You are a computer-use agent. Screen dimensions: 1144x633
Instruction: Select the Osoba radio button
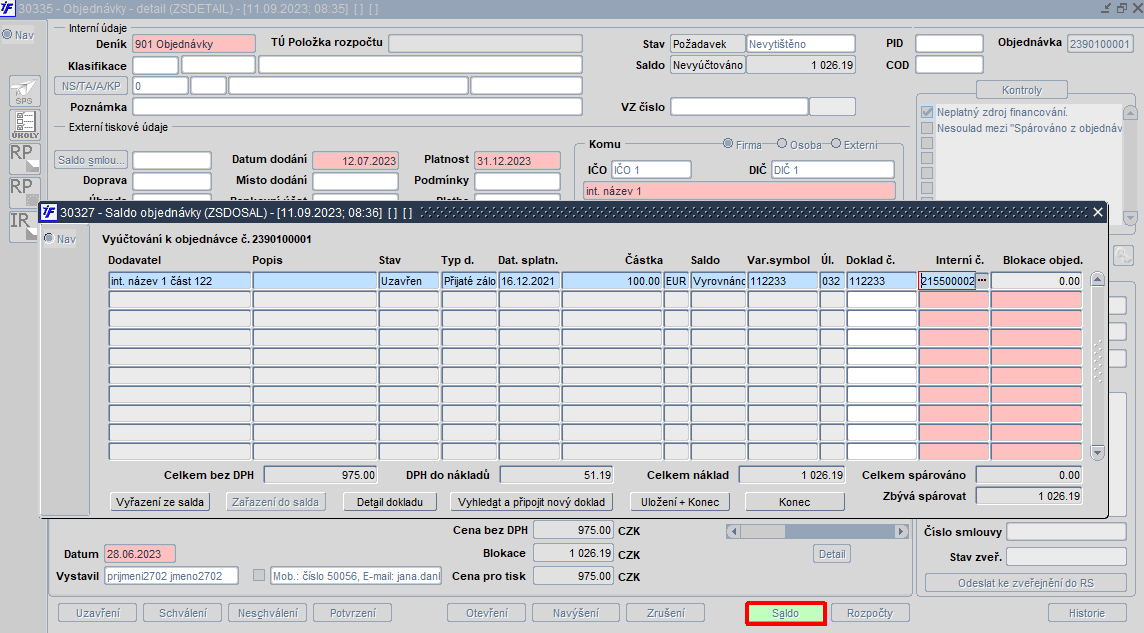[x=782, y=144]
